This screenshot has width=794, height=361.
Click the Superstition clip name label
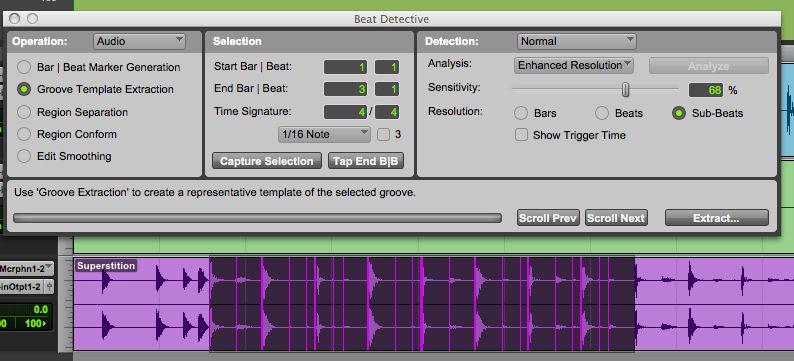coord(106,265)
